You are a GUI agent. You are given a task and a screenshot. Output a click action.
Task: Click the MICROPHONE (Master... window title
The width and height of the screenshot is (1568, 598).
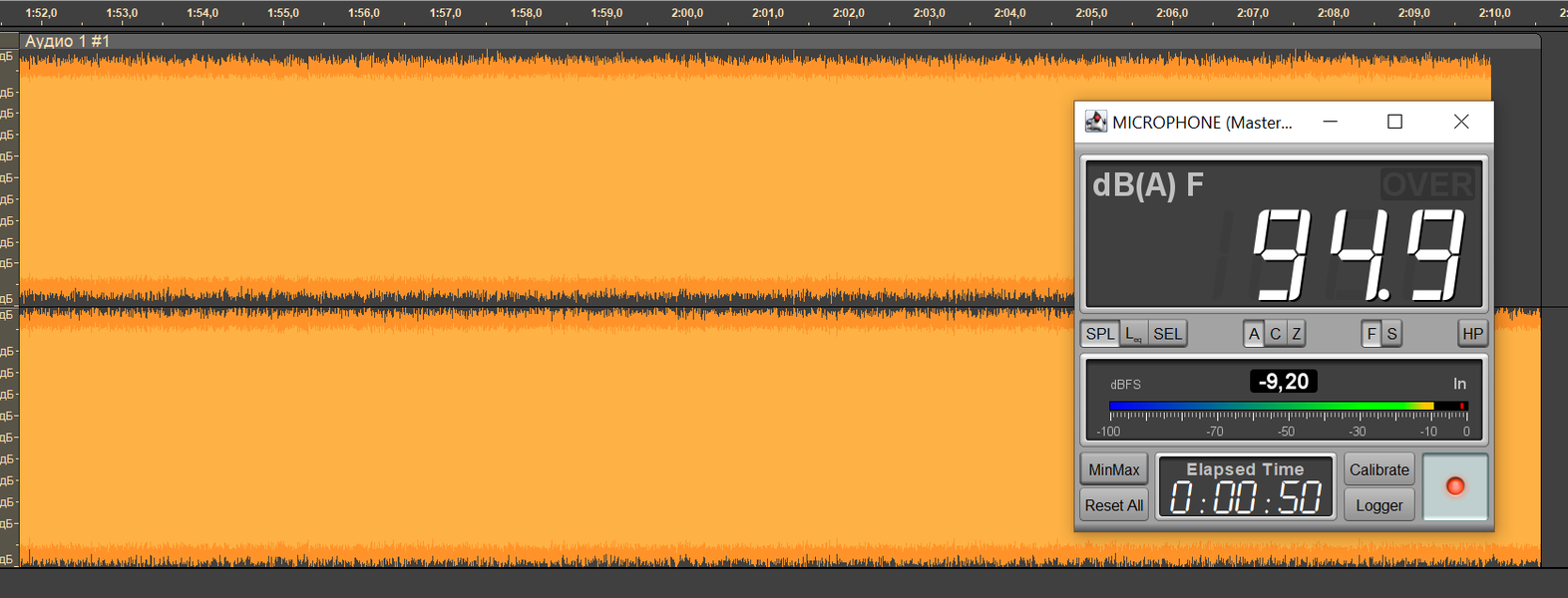click(1202, 123)
